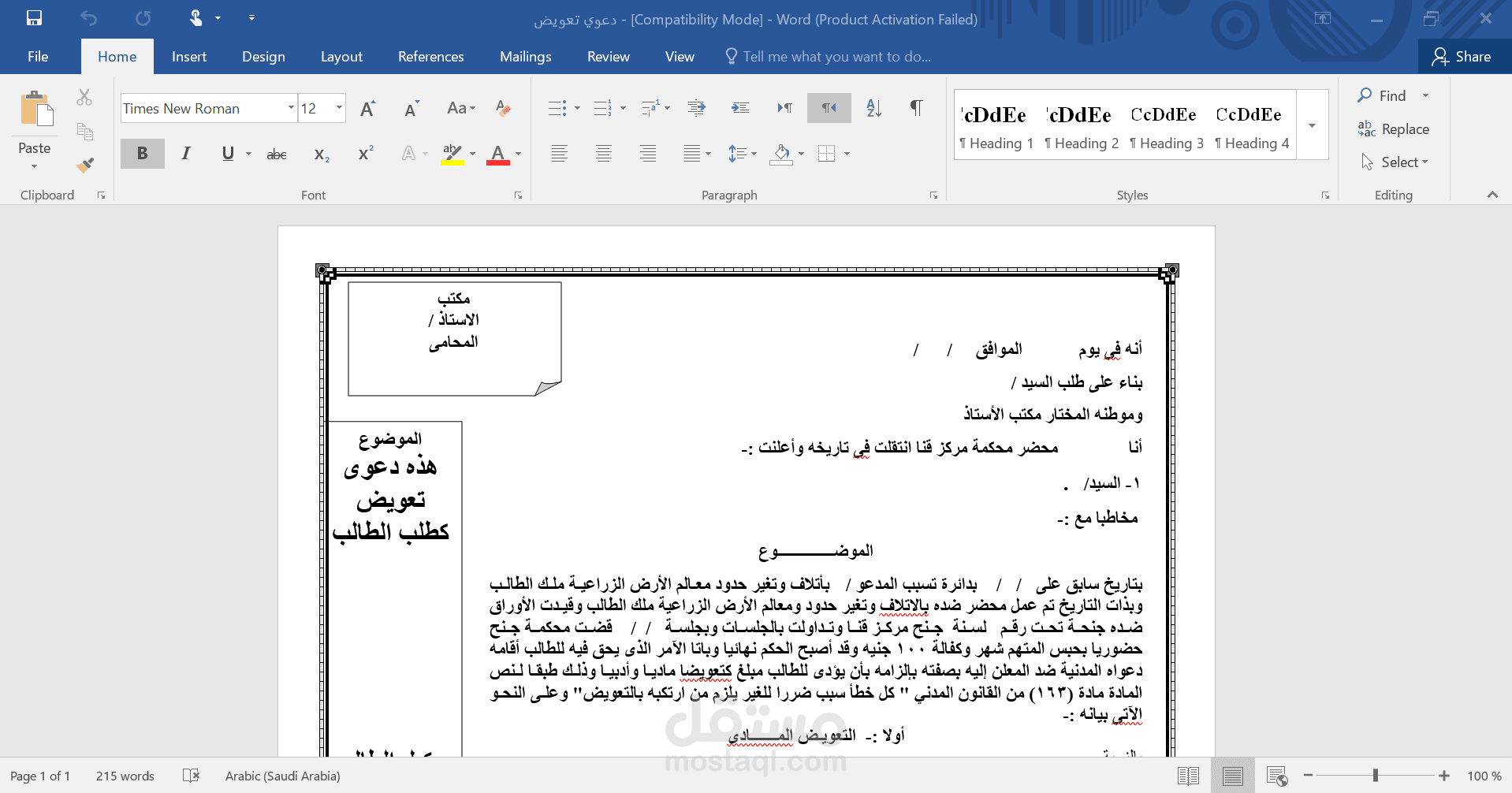This screenshot has width=1512, height=793.
Task: Activate Format Painter brush
Action: pyautogui.click(x=85, y=165)
